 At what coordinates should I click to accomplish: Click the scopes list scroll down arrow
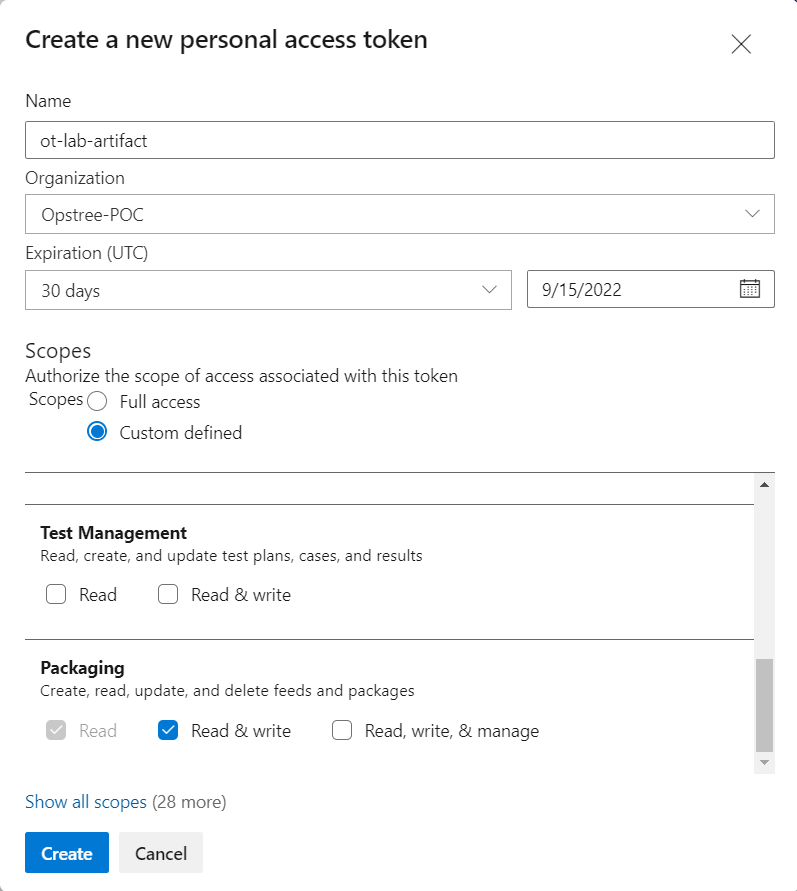[x=764, y=763]
